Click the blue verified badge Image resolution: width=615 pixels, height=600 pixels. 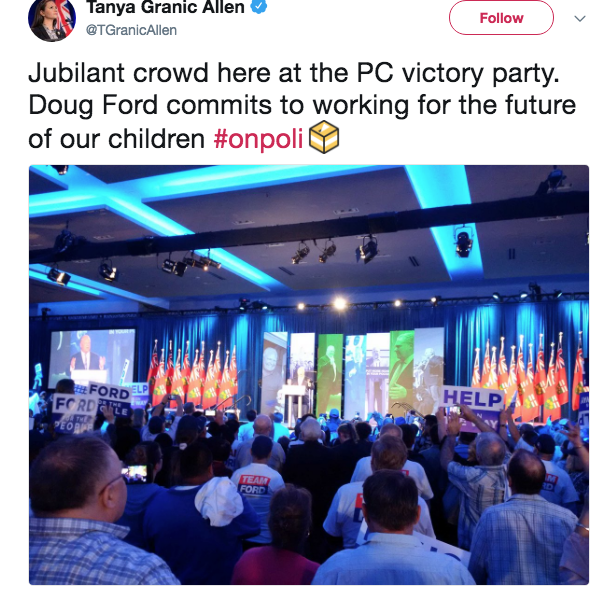click(x=258, y=6)
